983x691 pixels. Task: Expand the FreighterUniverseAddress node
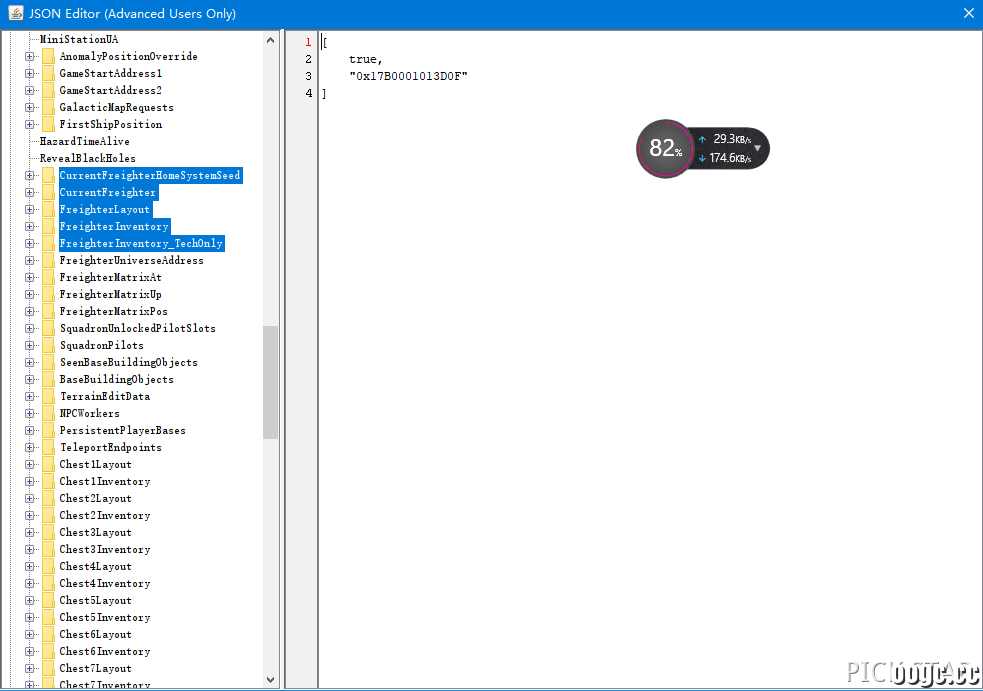(x=29, y=260)
